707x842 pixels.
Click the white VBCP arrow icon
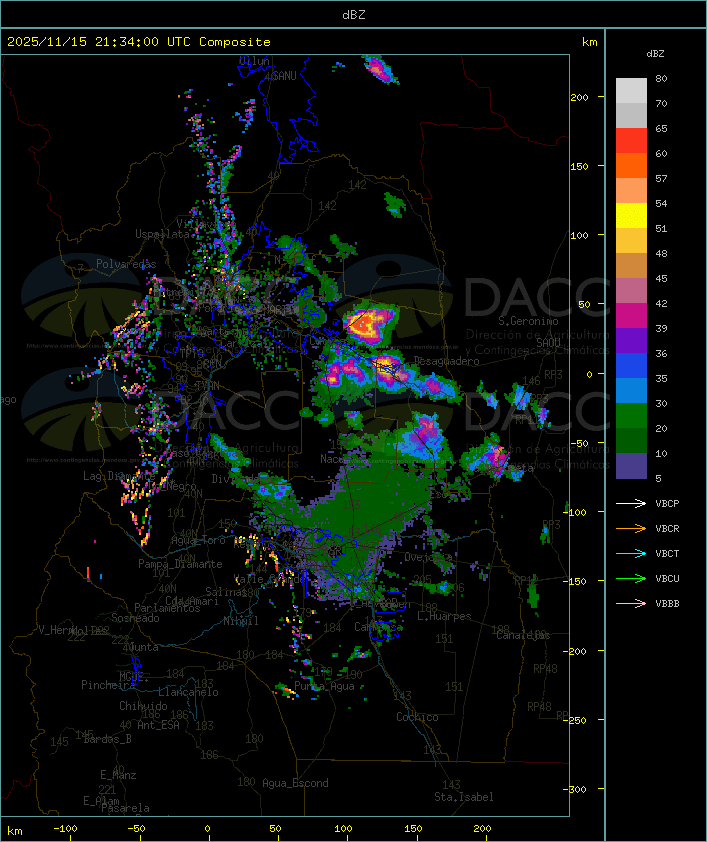pyautogui.click(x=631, y=503)
